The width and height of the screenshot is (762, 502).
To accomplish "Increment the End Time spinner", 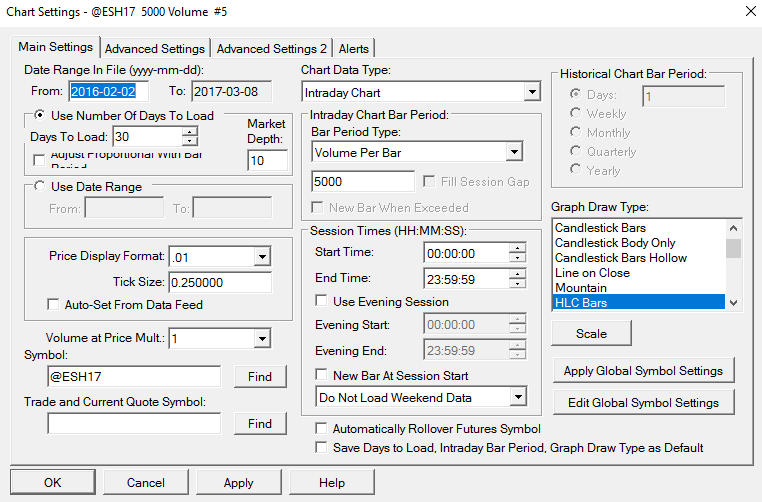I will pos(518,274).
